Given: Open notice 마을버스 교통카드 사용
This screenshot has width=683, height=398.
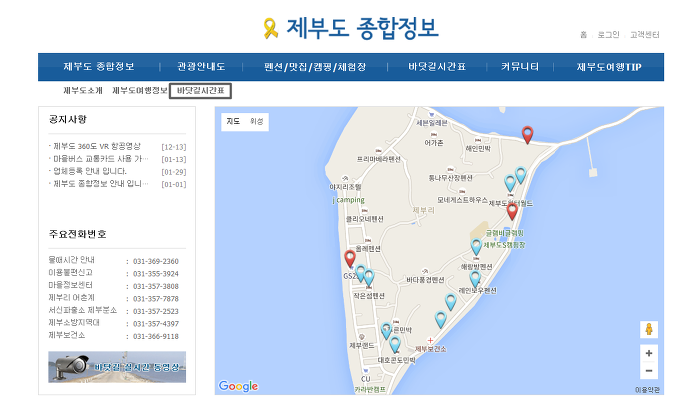Looking at the screenshot, I should click(101, 159).
